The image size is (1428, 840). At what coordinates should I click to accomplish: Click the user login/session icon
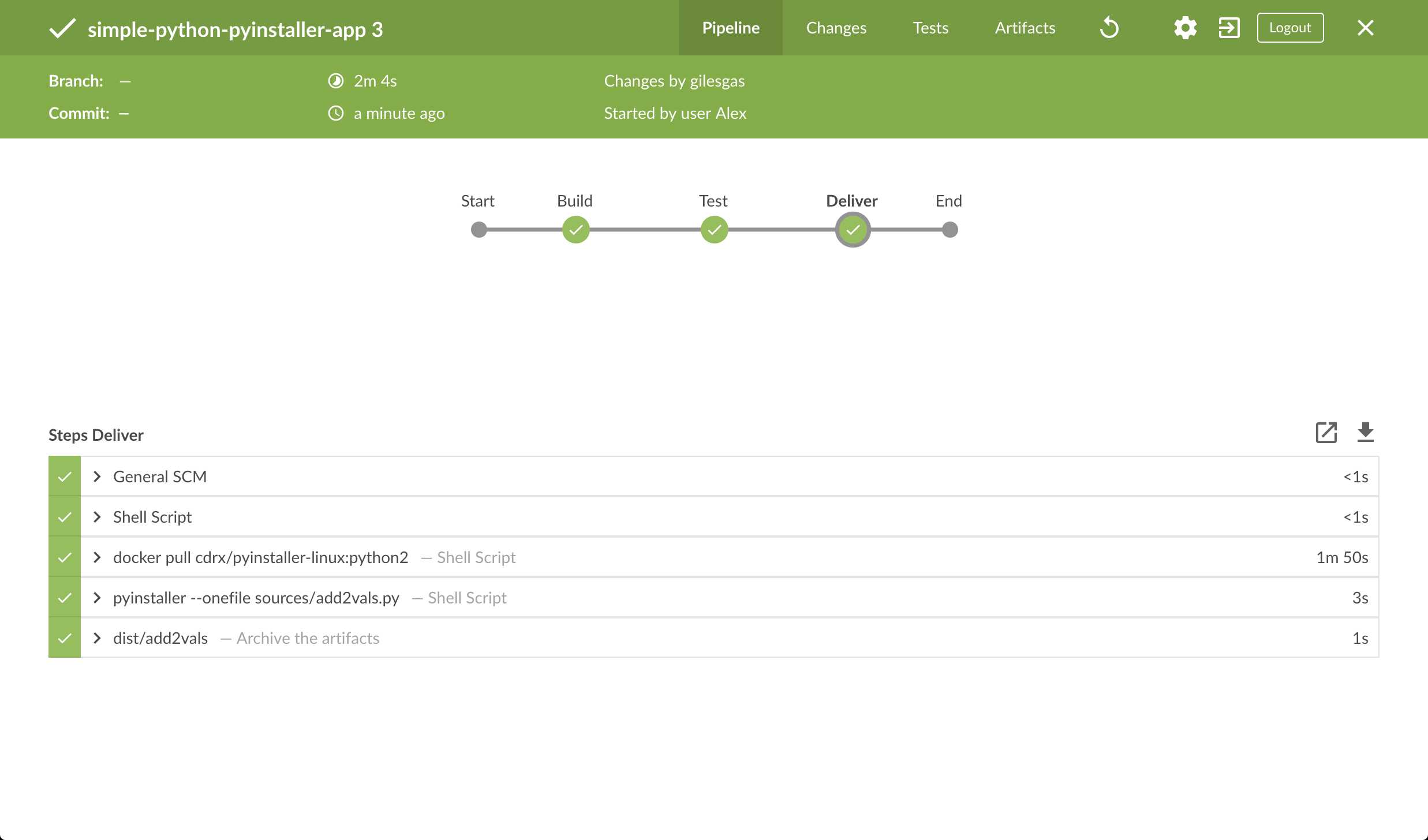pyautogui.click(x=1229, y=27)
